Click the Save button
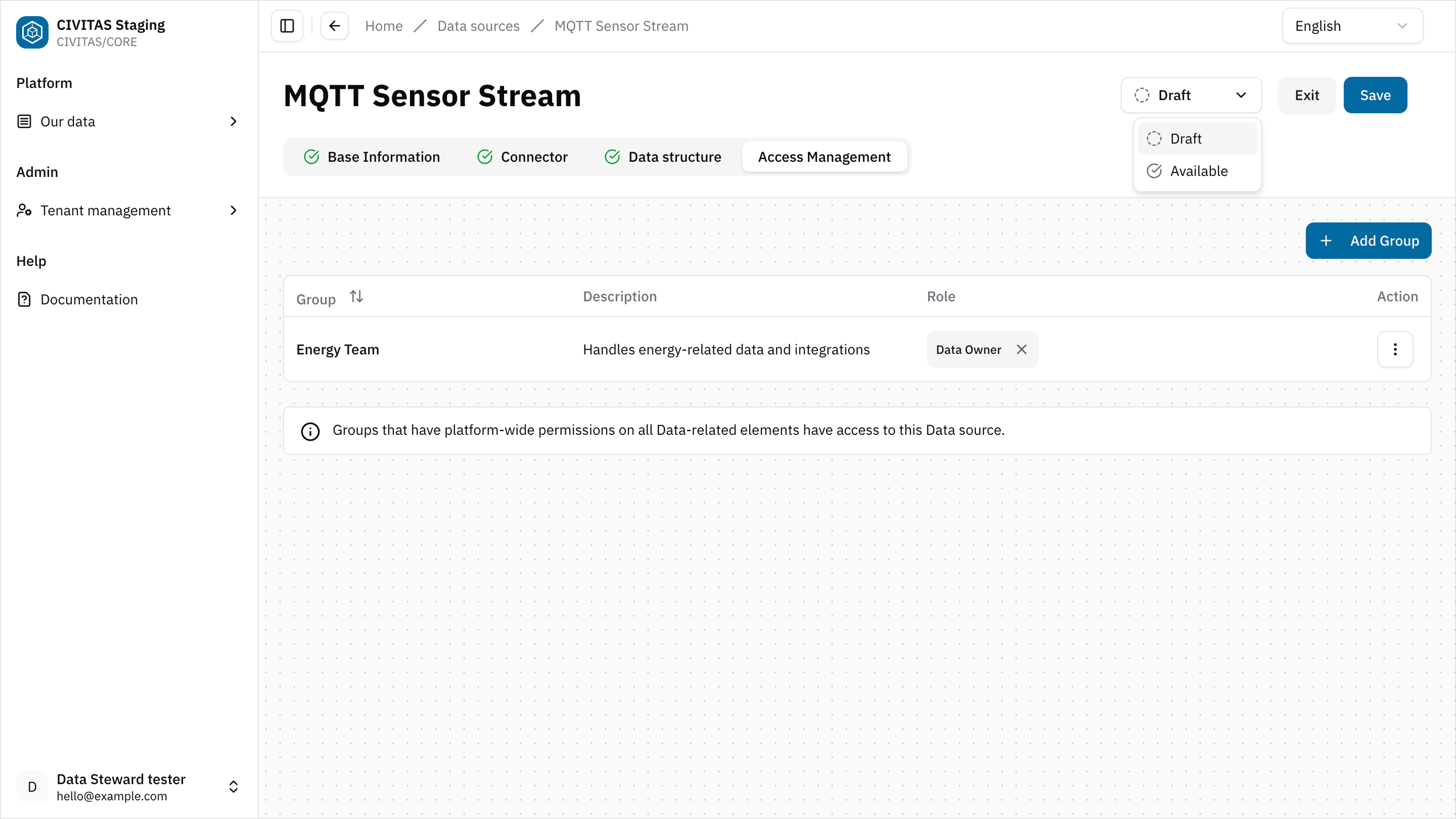 pyautogui.click(x=1375, y=95)
